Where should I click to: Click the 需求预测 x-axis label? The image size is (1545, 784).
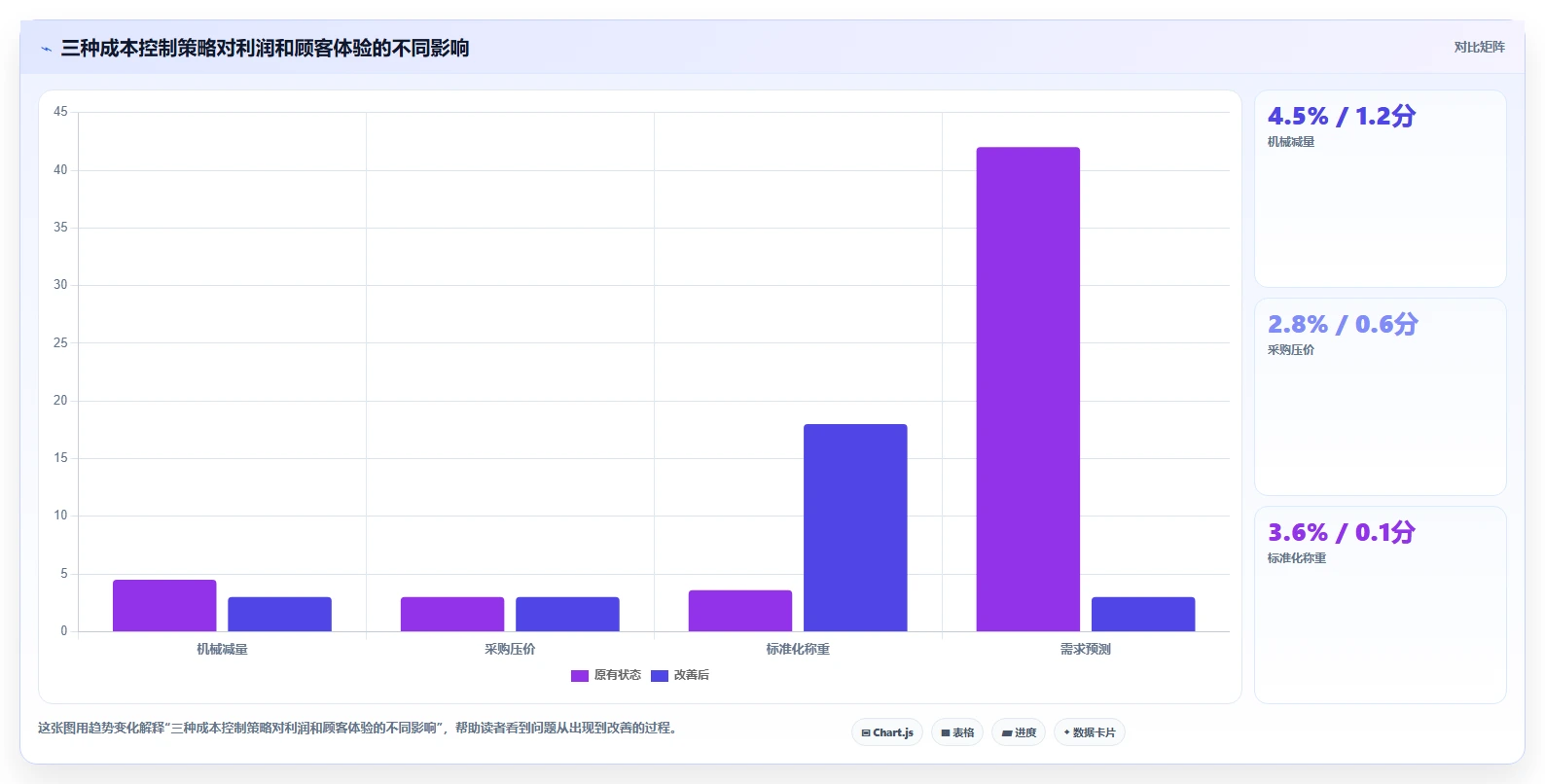[x=1086, y=649]
